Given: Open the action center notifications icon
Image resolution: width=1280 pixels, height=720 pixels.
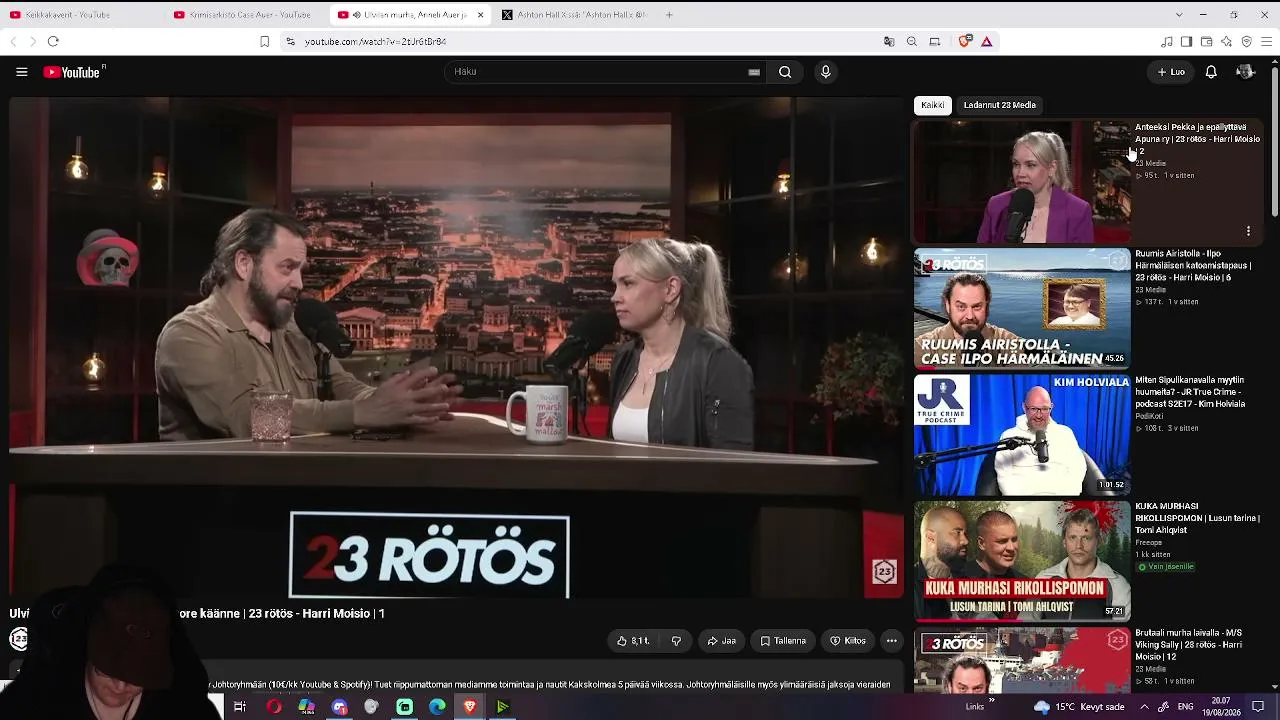Looking at the screenshot, I should pos(1258,707).
